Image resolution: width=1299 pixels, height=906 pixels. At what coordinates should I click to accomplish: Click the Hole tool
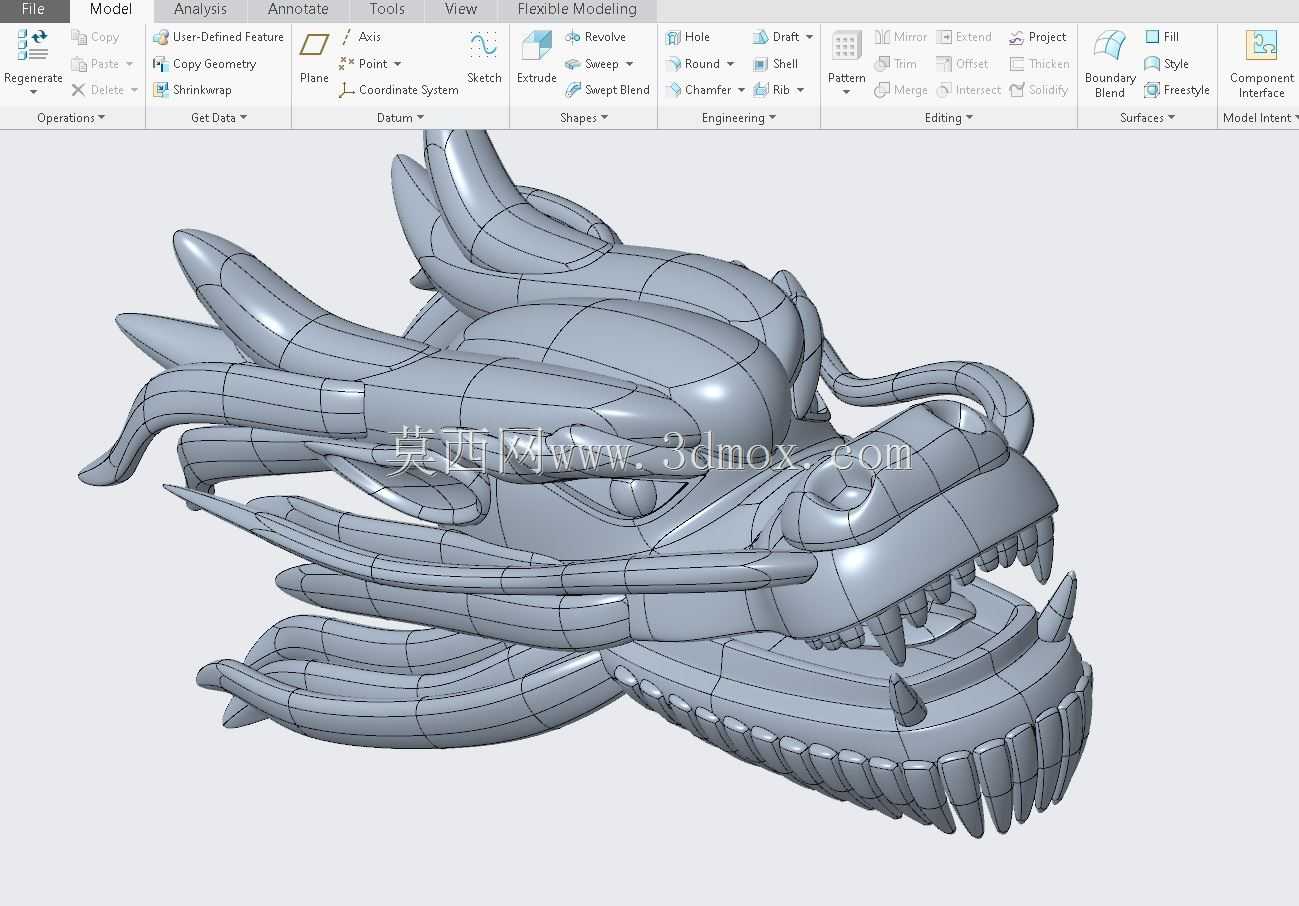pyautogui.click(x=688, y=37)
